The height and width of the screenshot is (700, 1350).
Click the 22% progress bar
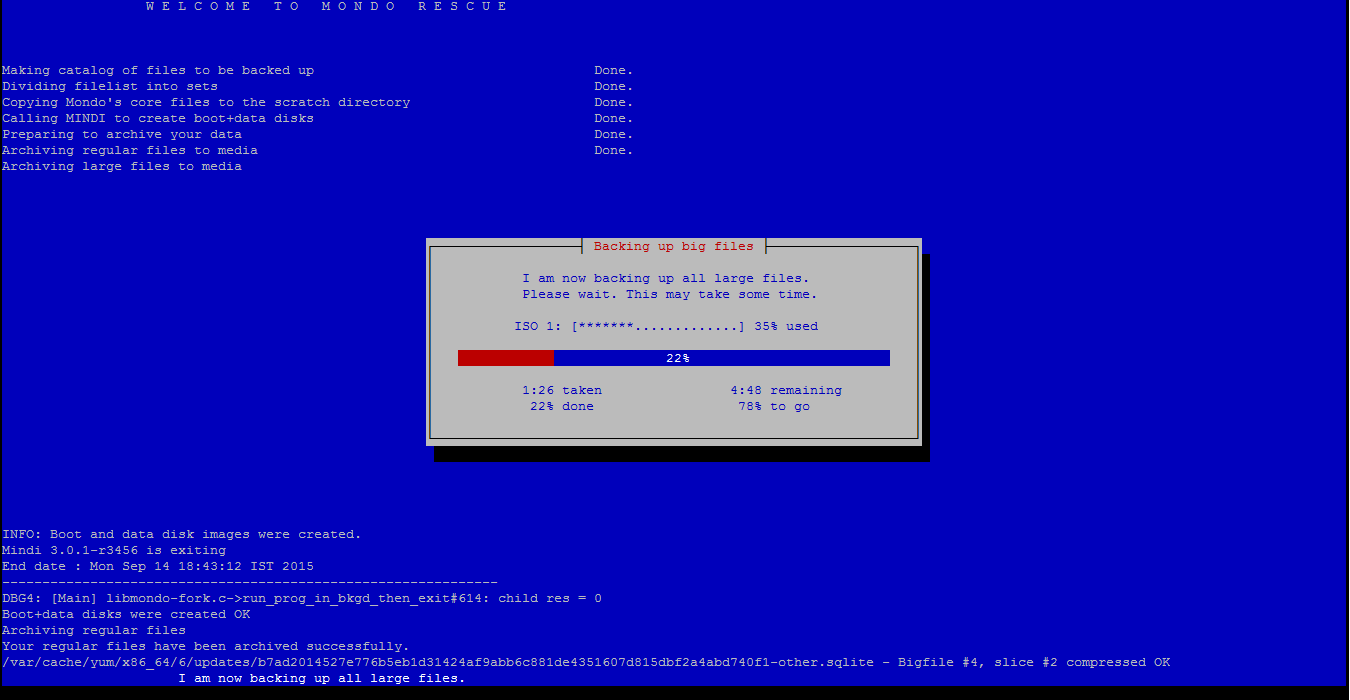(674, 358)
